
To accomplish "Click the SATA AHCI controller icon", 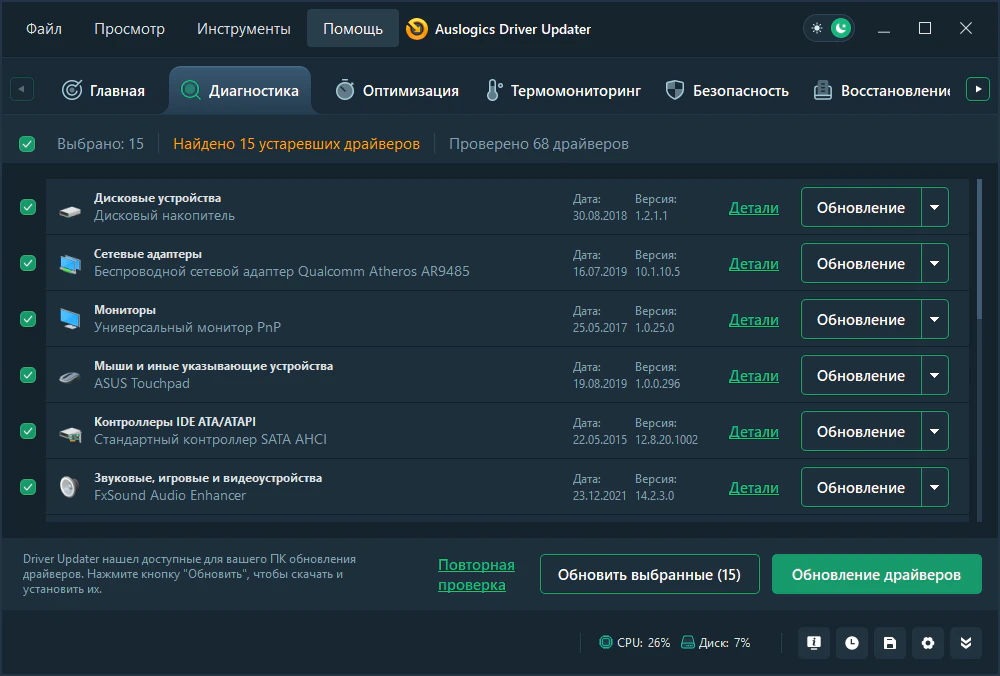I will 70,434.
